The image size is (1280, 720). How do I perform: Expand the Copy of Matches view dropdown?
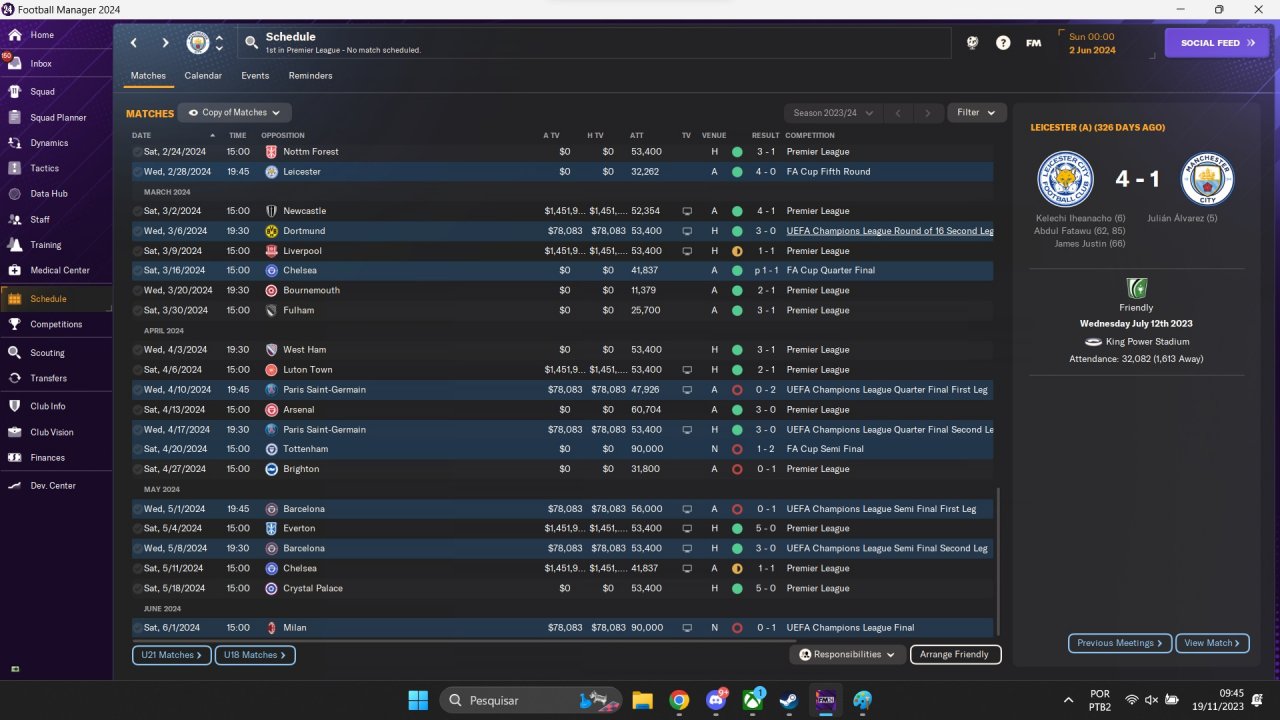[235, 113]
